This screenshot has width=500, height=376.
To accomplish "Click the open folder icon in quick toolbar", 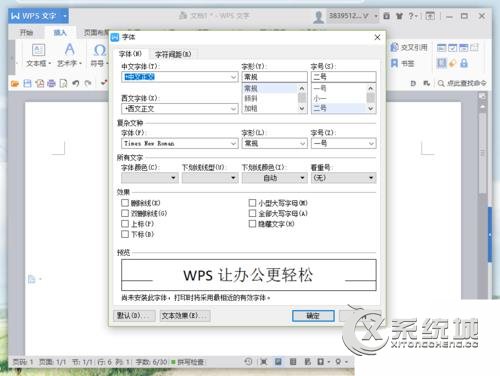I will [x=15, y=83].
